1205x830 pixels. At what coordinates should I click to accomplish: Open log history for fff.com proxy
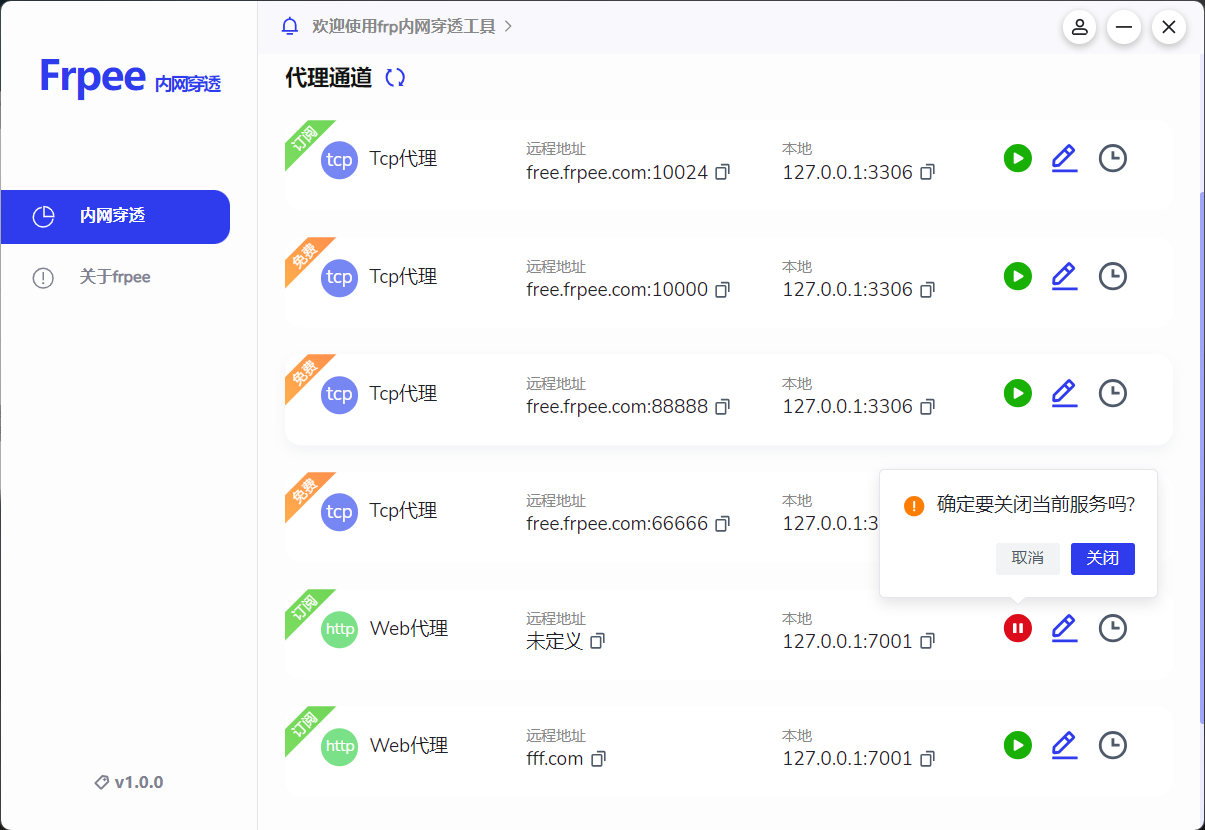1112,745
